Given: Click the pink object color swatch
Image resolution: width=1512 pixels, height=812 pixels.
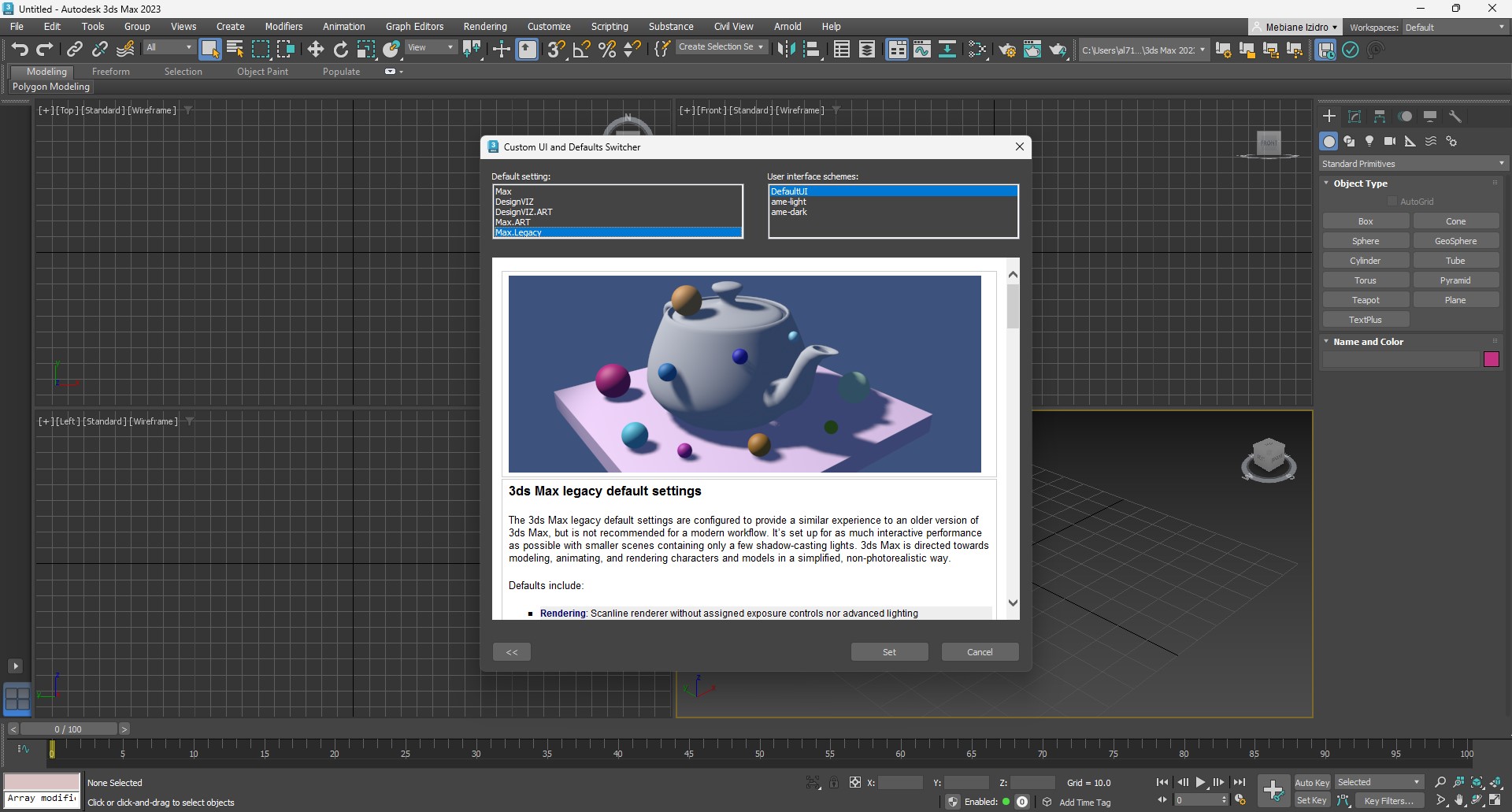Looking at the screenshot, I should [1491, 360].
